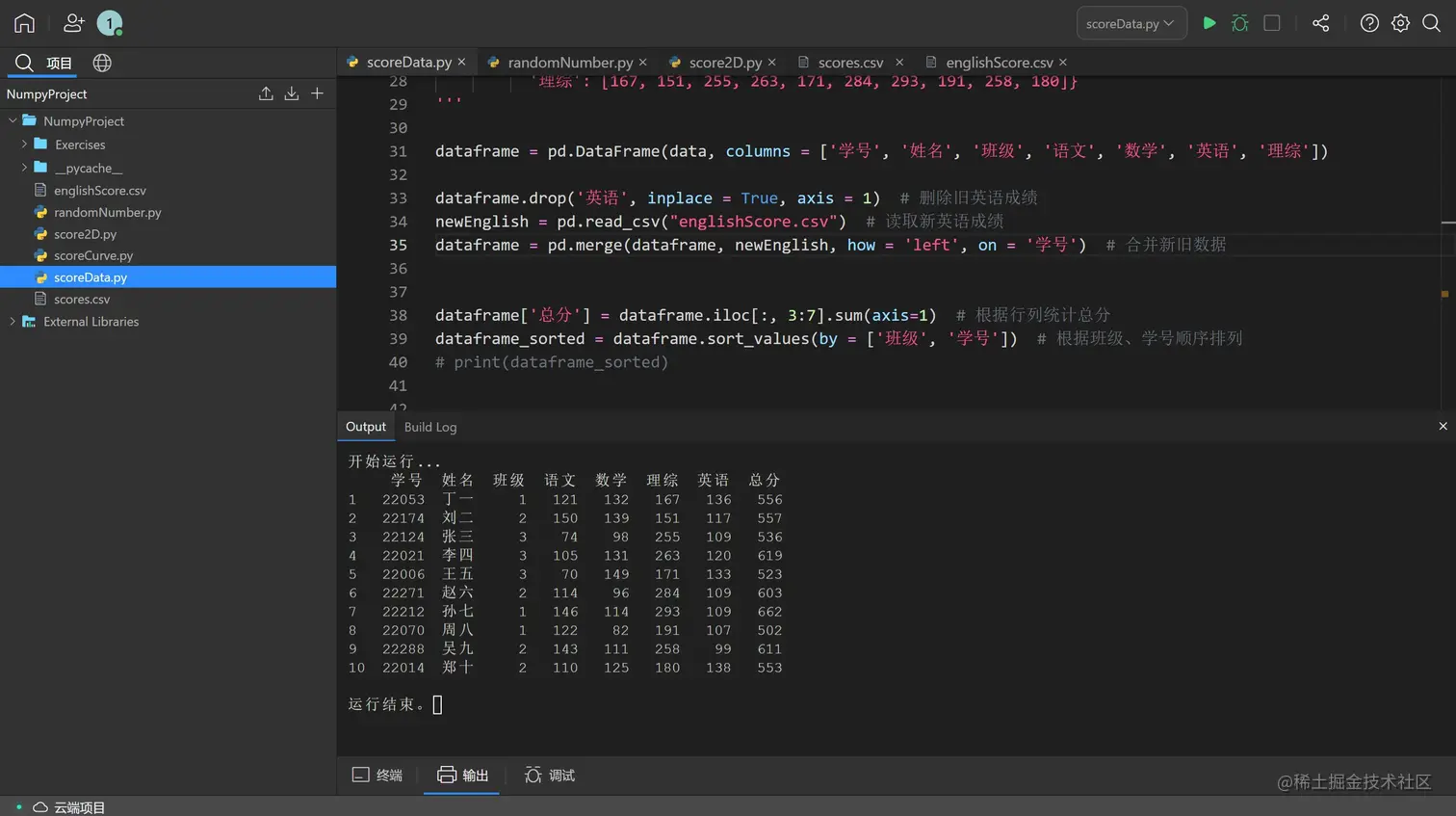The width and height of the screenshot is (1456, 816).
Task: Start the debug bug icon
Action: point(1240,23)
